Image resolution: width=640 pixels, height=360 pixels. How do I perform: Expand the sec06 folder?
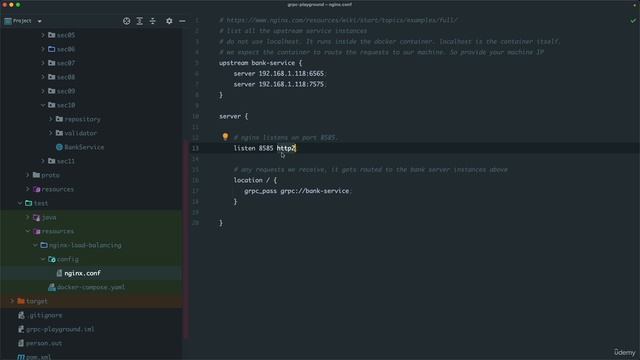point(43,49)
